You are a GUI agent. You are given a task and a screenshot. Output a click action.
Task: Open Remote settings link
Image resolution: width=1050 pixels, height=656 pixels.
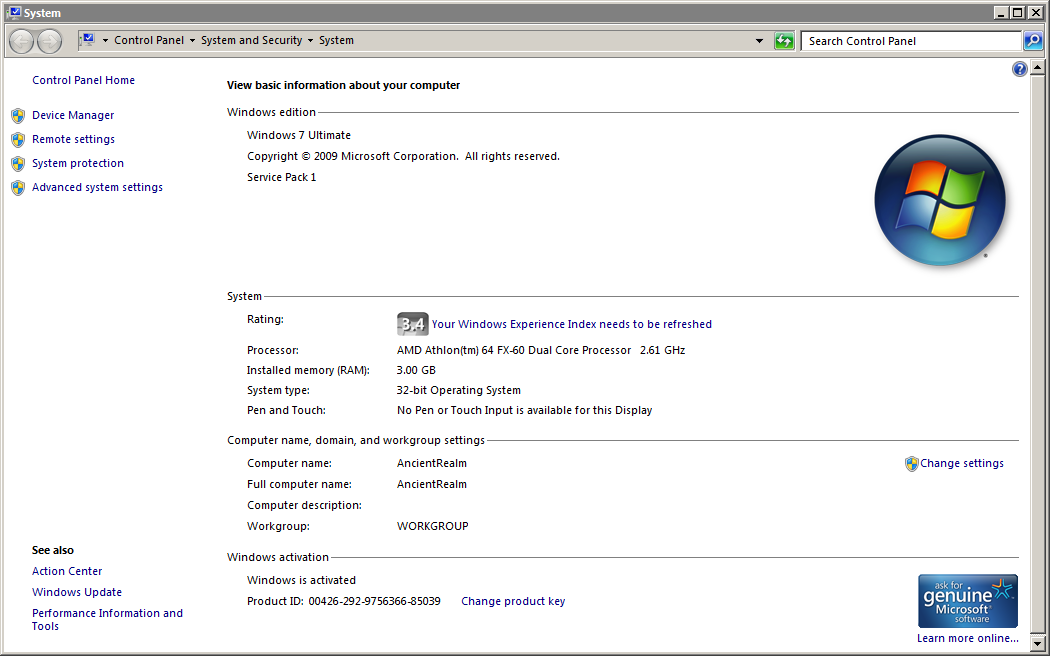(74, 139)
